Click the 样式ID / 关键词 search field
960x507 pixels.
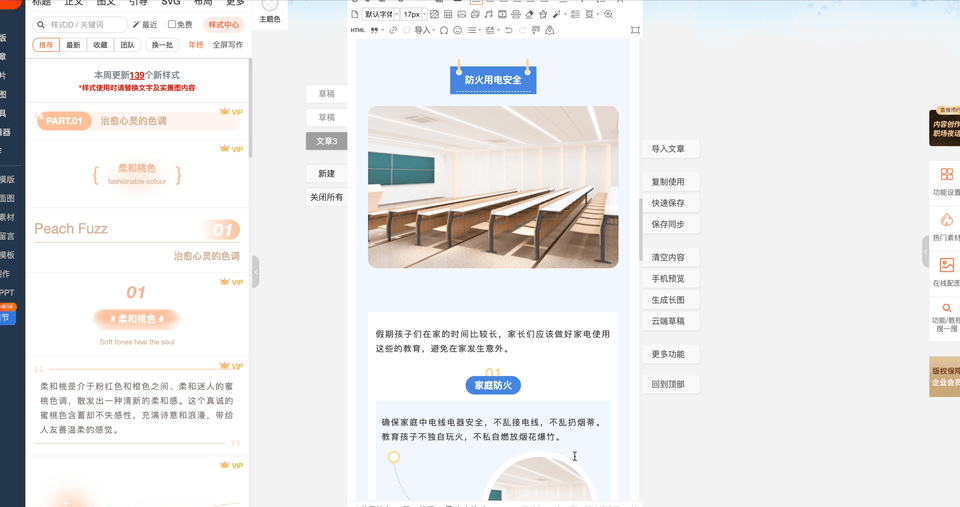coord(80,24)
